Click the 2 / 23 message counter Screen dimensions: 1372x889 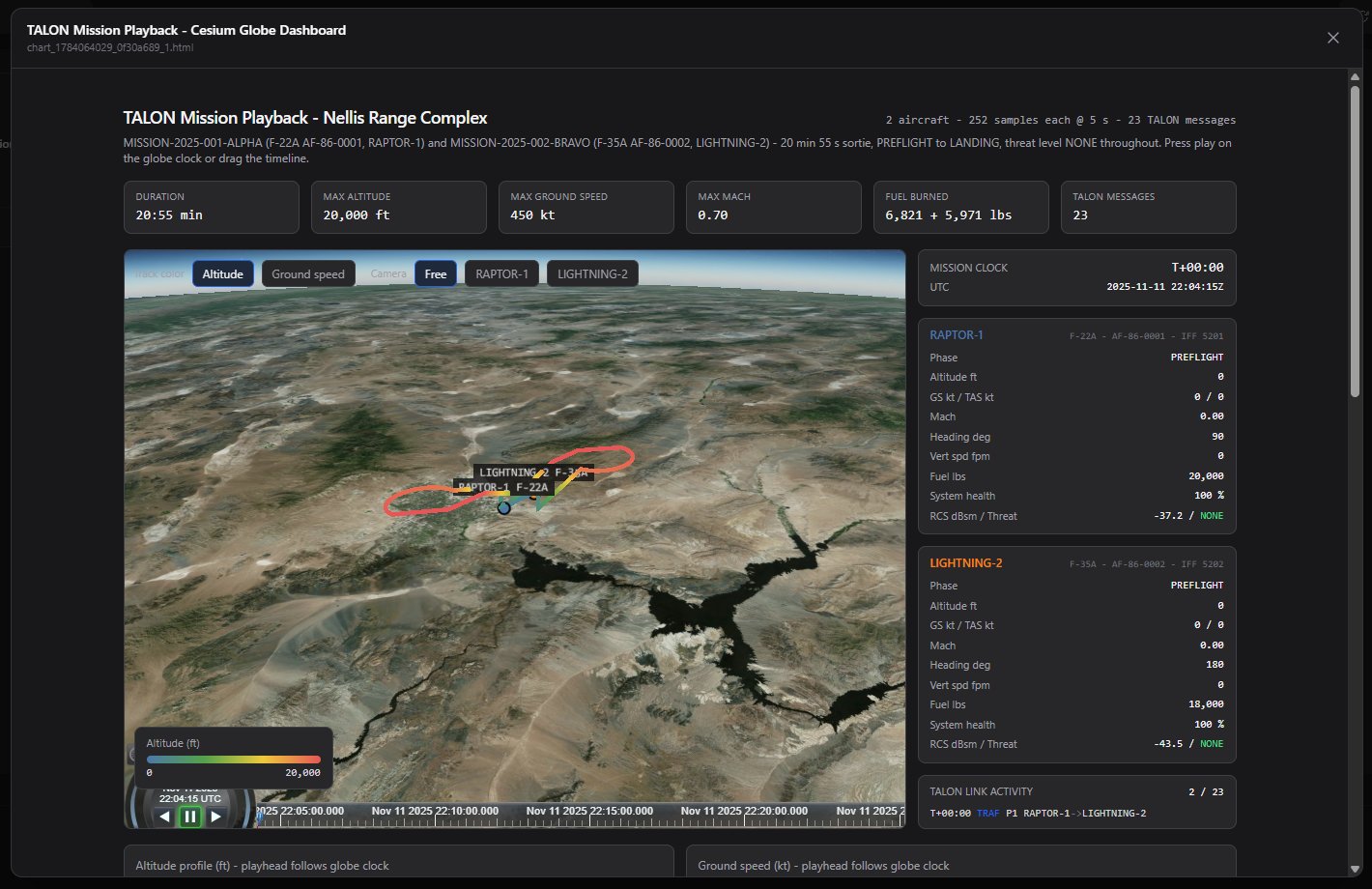click(x=1206, y=791)
